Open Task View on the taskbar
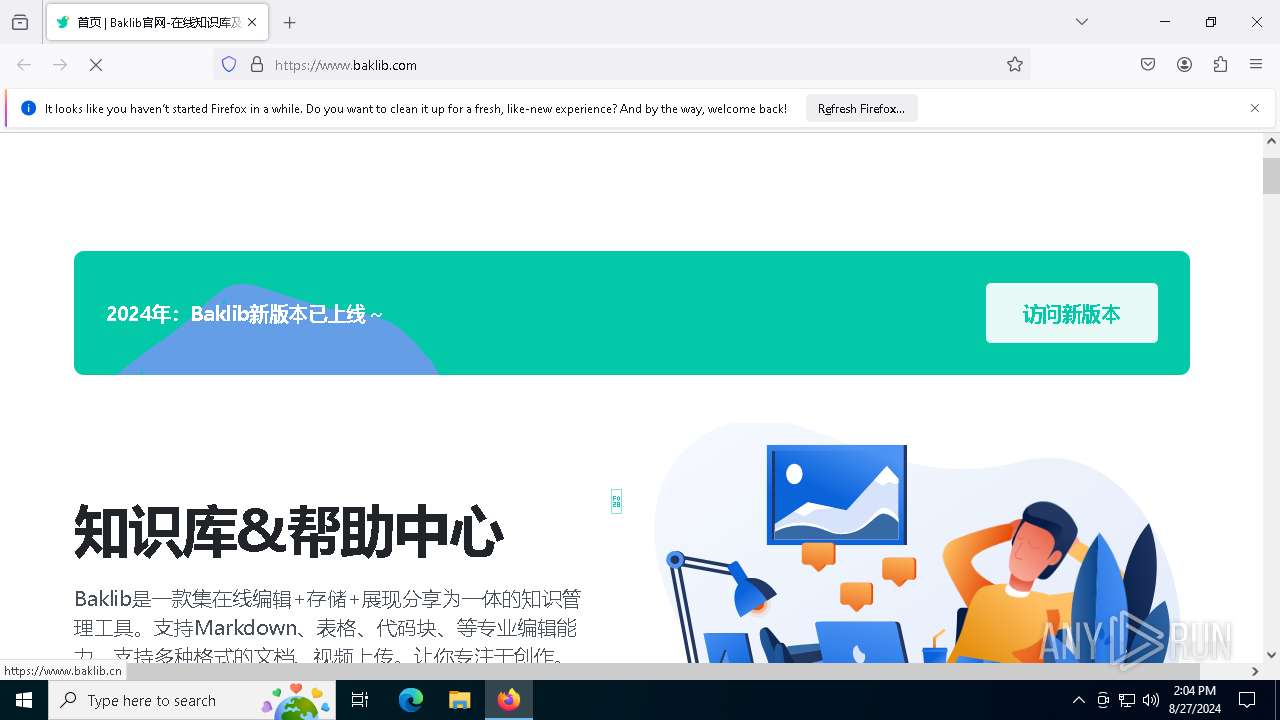The height and width of the screenshot is (720, 1280). (360, 700)
